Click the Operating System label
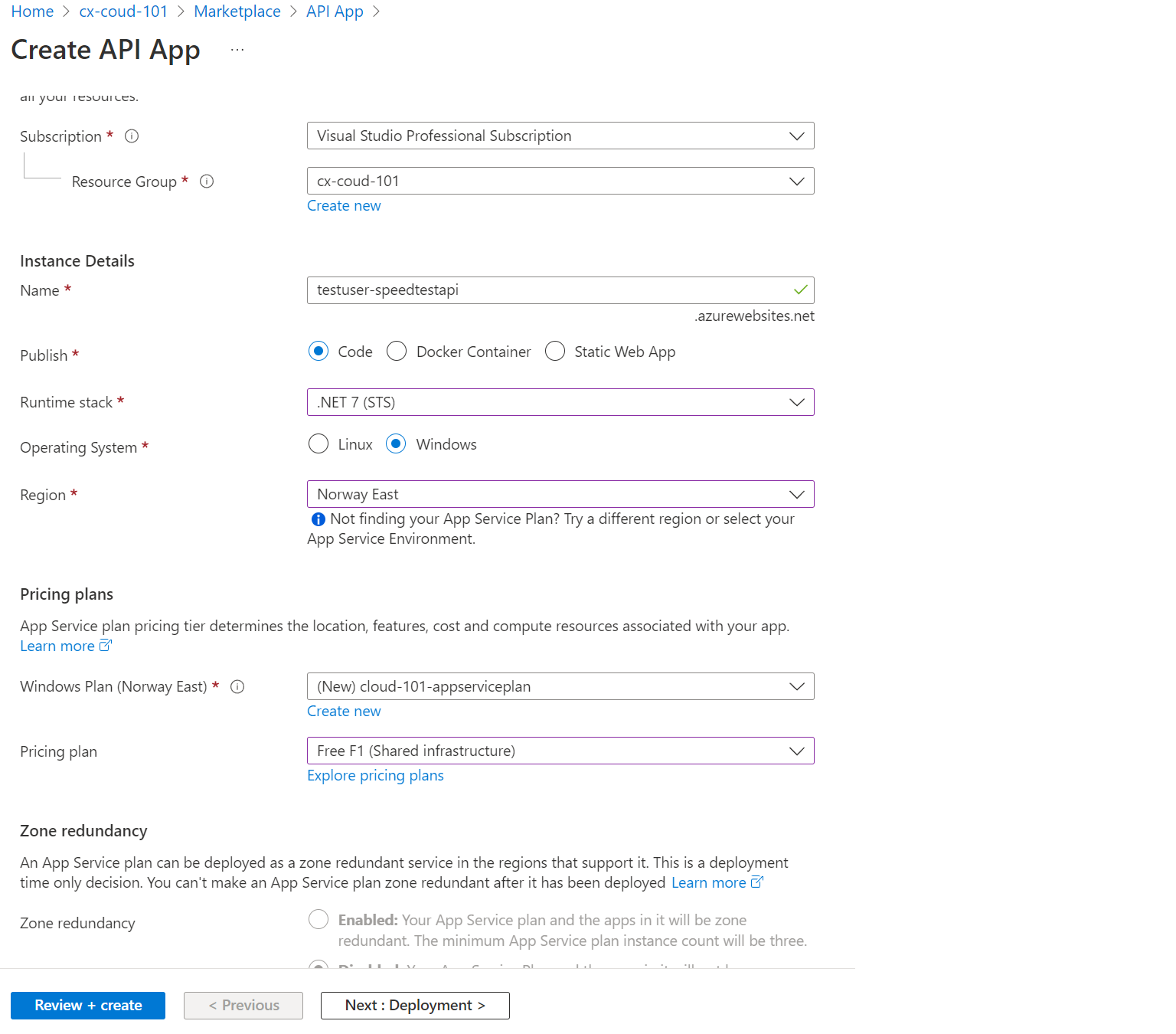This screenshot has width=1176, height=1034. (x=78, y=447)
